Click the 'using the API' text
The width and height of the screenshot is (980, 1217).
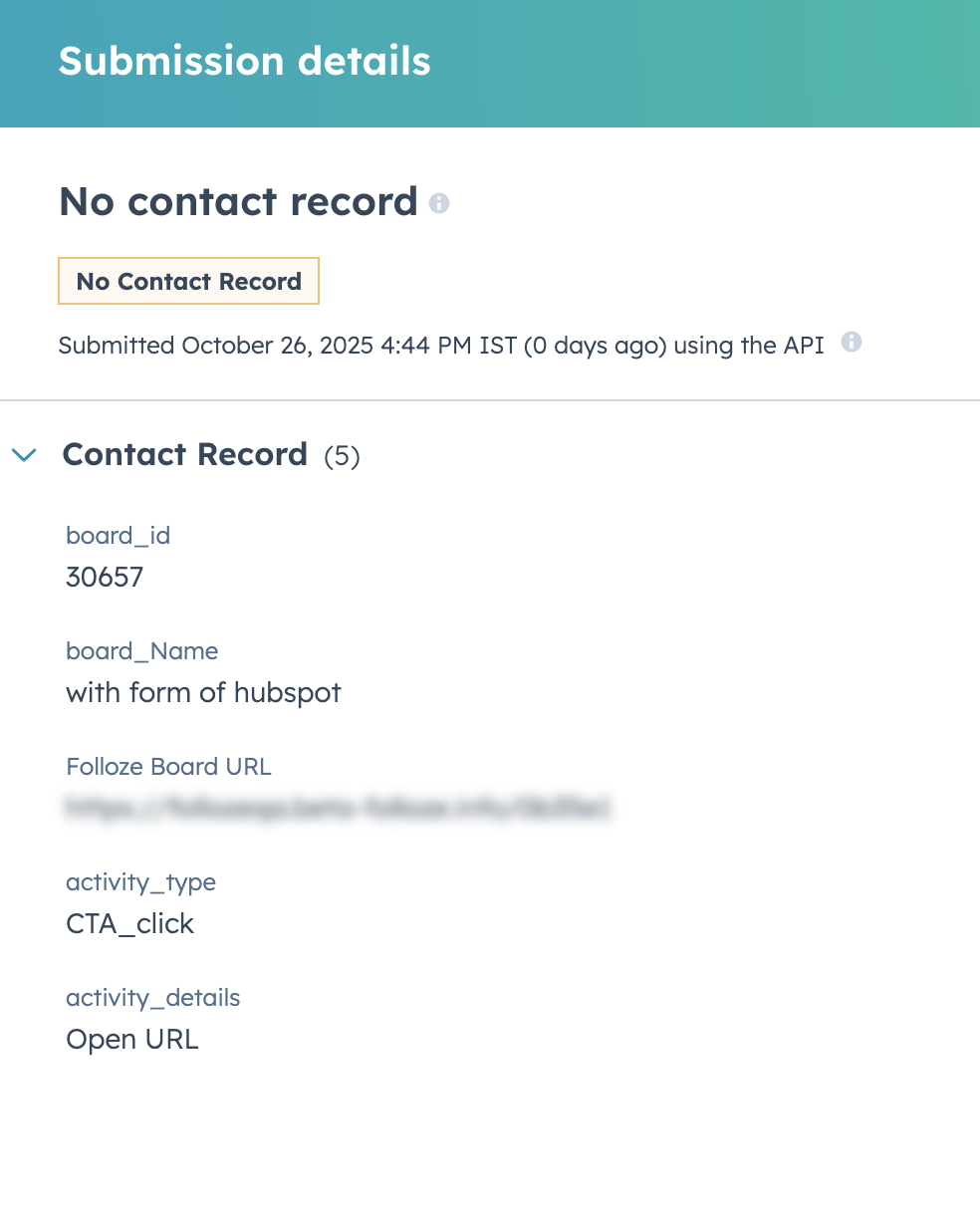(x=748, y=346)
